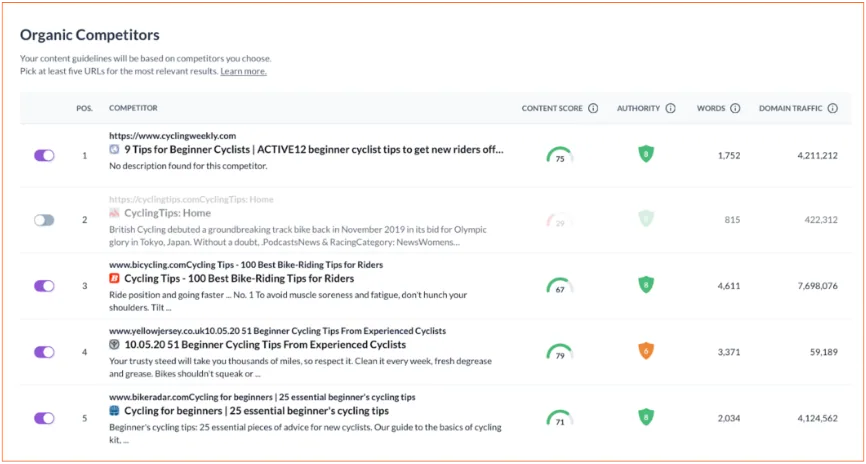Click the Content Score info icon
Image resolution: width=866 pixels, height=464 pixels.
tap(593, 108)
